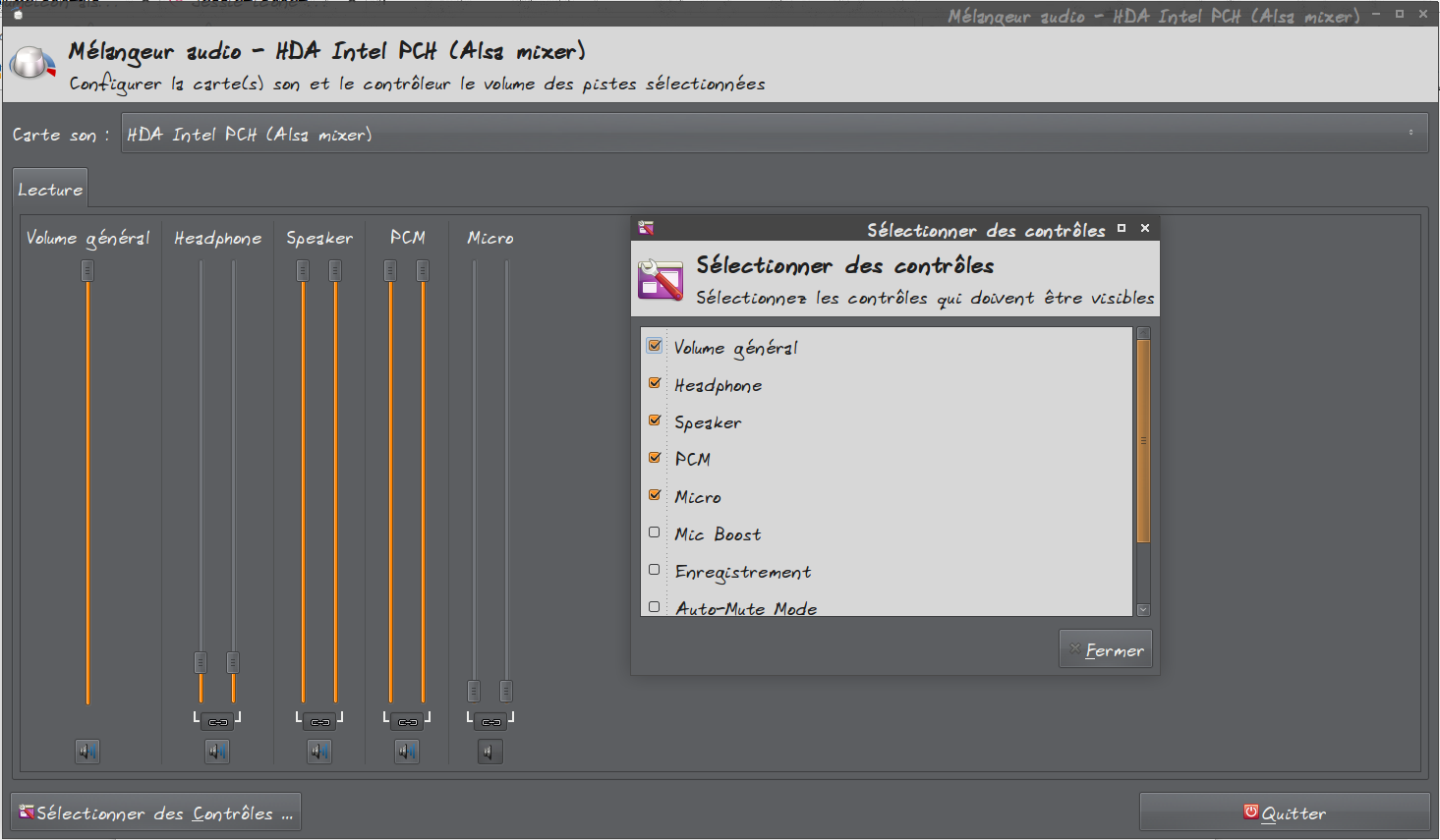Viewport: 1440px width, 840px height.
Task: Click the Micro left channel slider handle
Action: 474,691
